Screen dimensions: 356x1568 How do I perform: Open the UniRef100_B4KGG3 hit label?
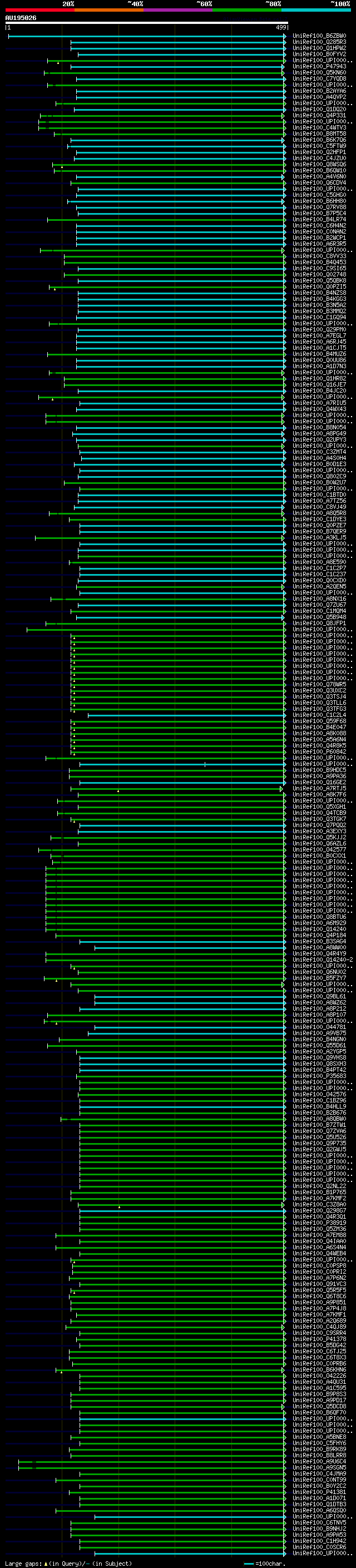pos(319,299)
